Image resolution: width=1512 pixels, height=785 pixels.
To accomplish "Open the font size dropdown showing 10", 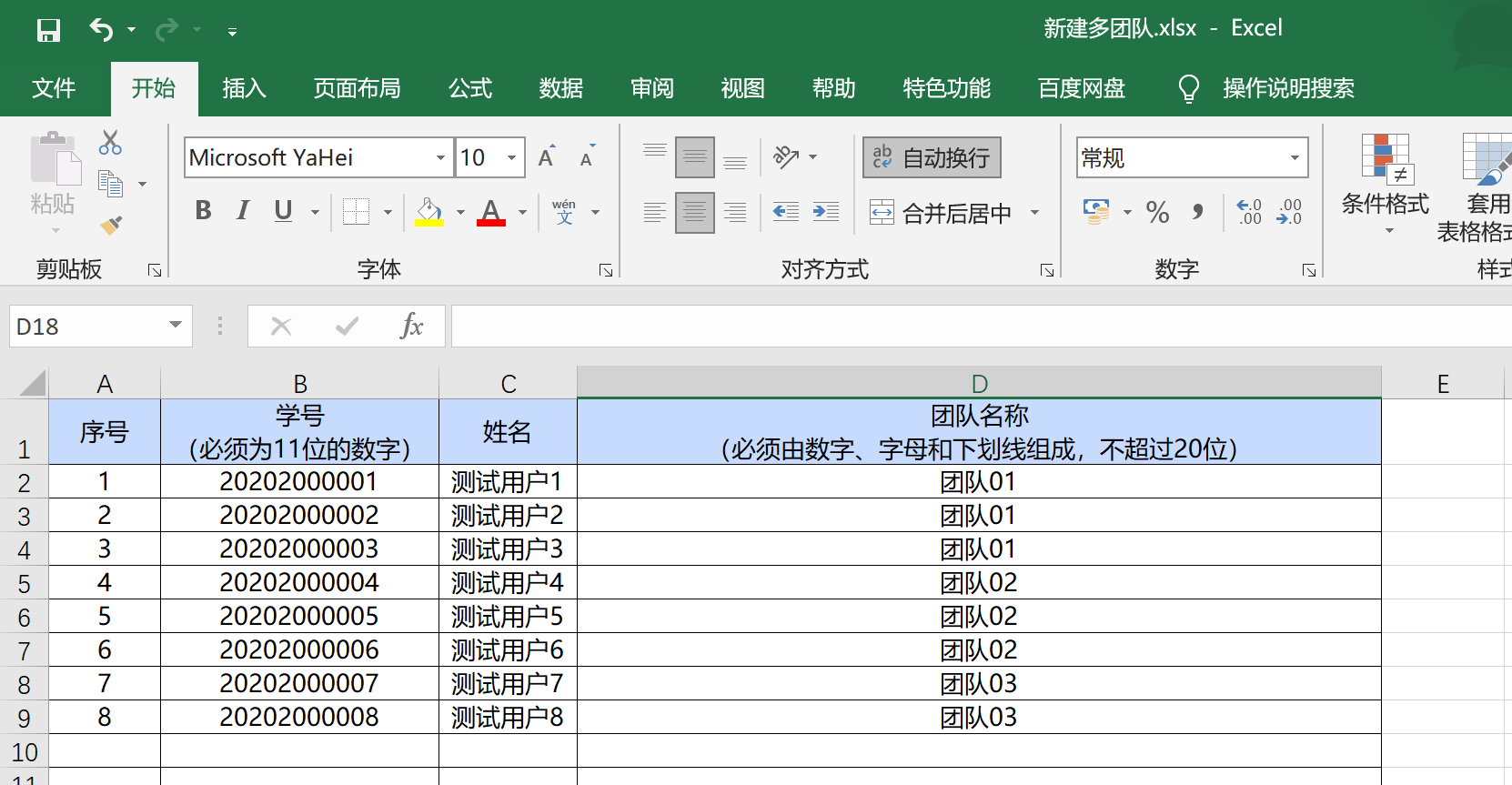I will pyautogui.click(x=512, y=157).
